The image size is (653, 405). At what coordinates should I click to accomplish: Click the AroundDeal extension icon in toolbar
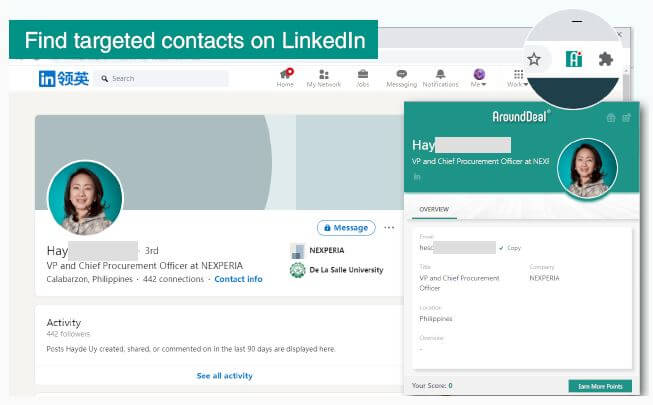click(573, 59)
